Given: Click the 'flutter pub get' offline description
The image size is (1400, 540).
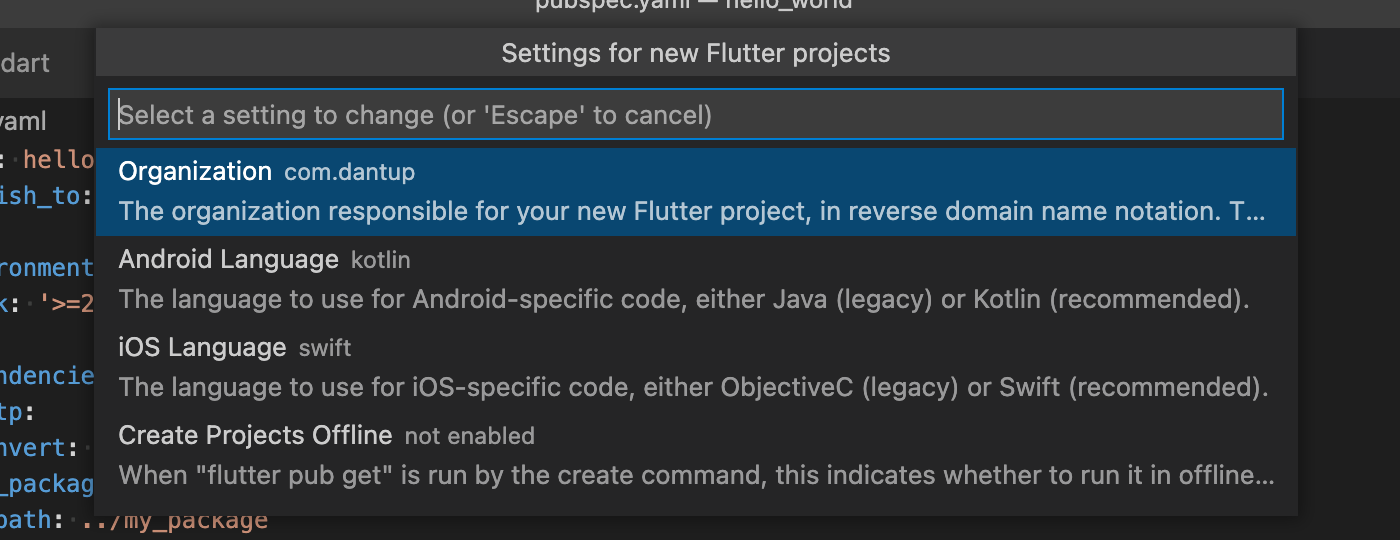Looking at the screenshot, I should (x=697, y=476).
